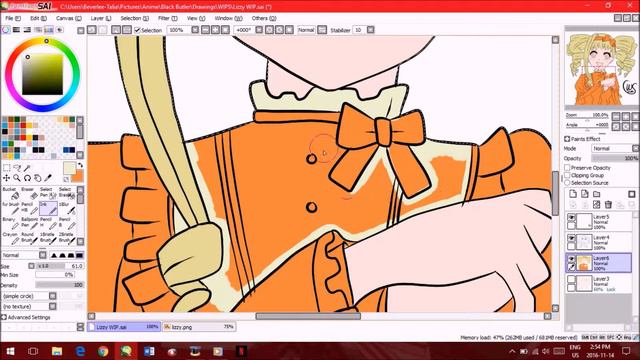
Task: Select the Lasso tool
Action: (17, 168)
